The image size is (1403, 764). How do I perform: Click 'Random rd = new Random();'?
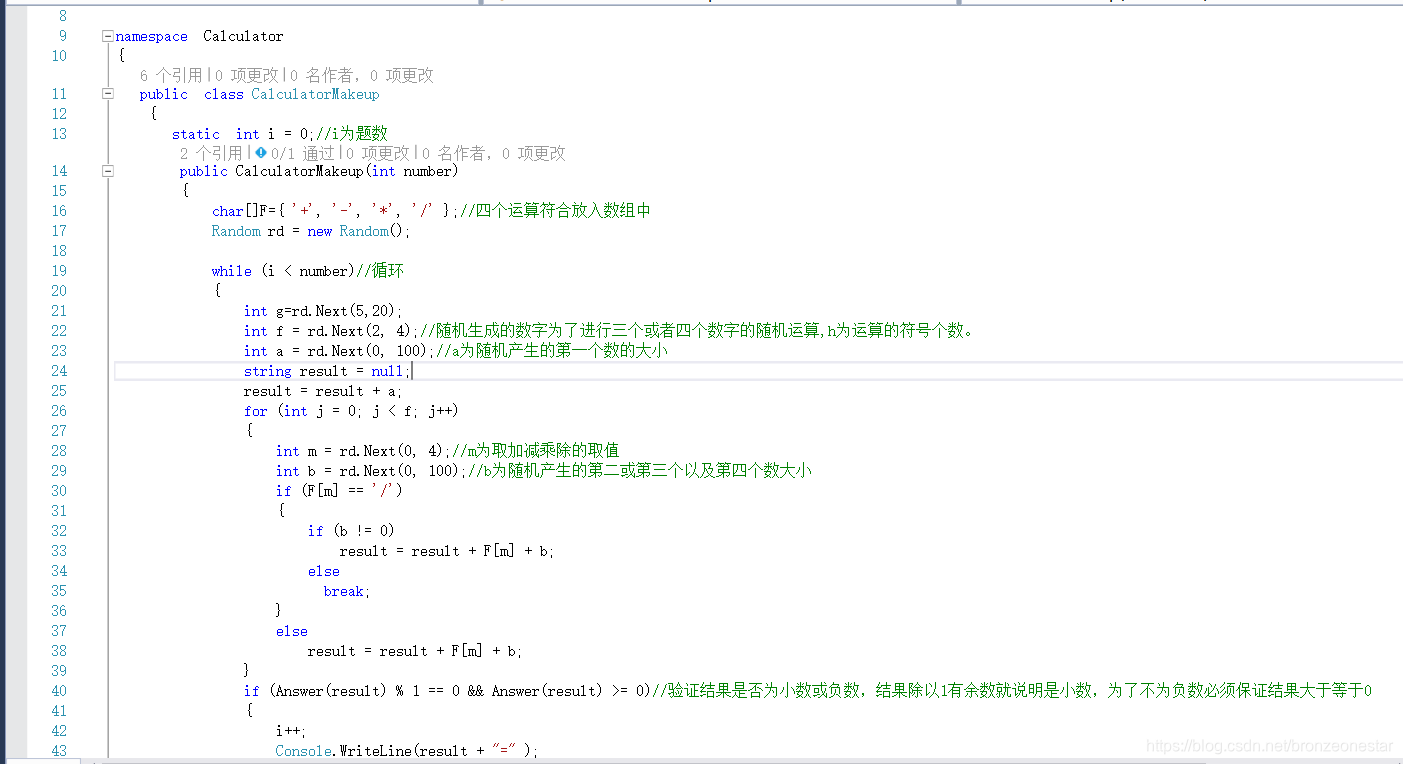coord(311,231)
